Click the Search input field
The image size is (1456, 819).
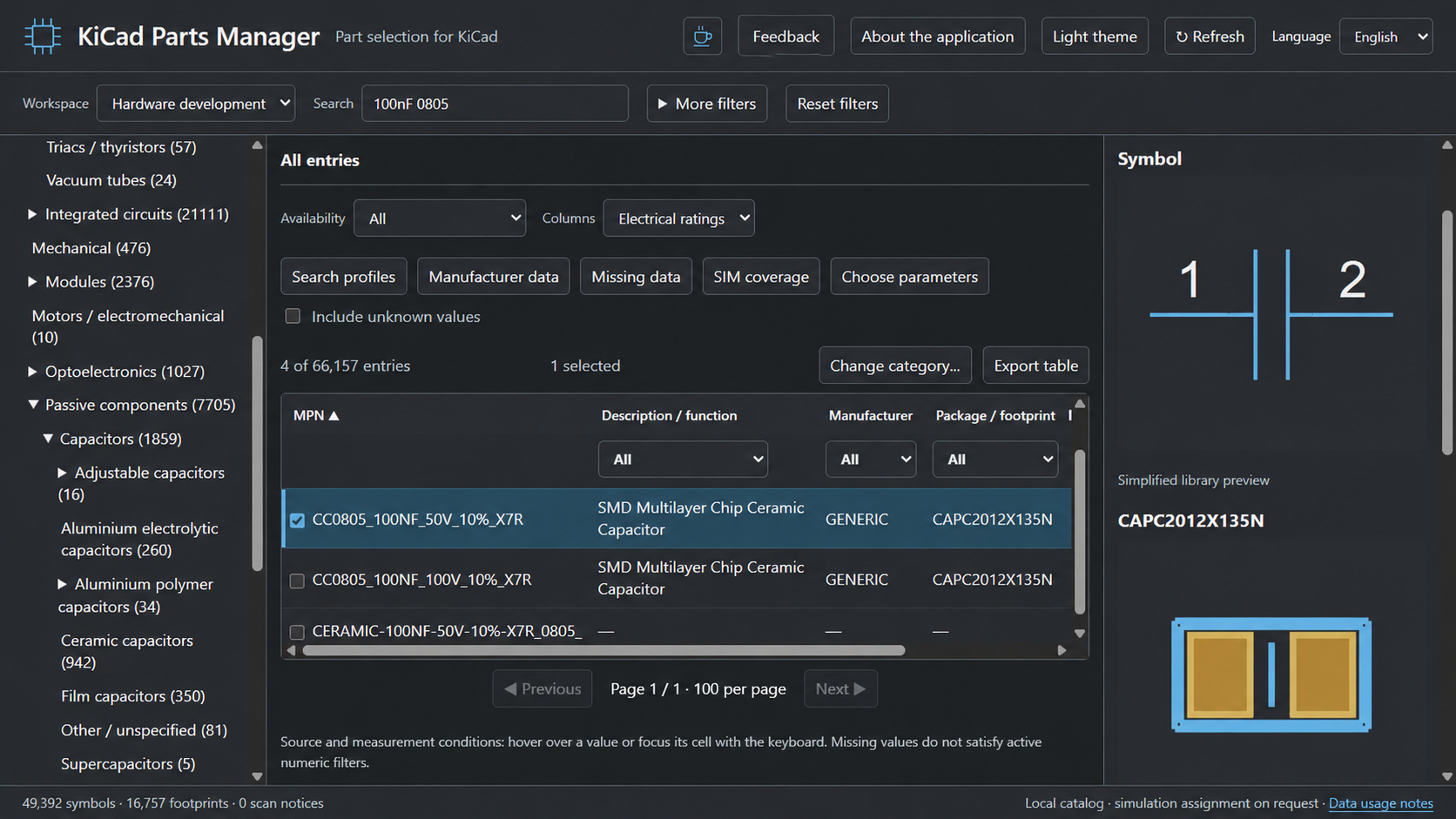click(495, 104)
